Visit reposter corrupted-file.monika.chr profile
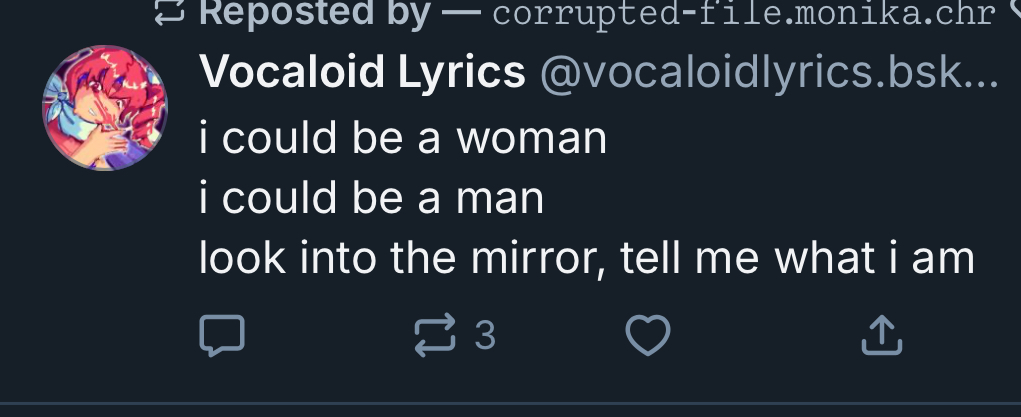Screen dimensions: 1021x417 point(743,13)
